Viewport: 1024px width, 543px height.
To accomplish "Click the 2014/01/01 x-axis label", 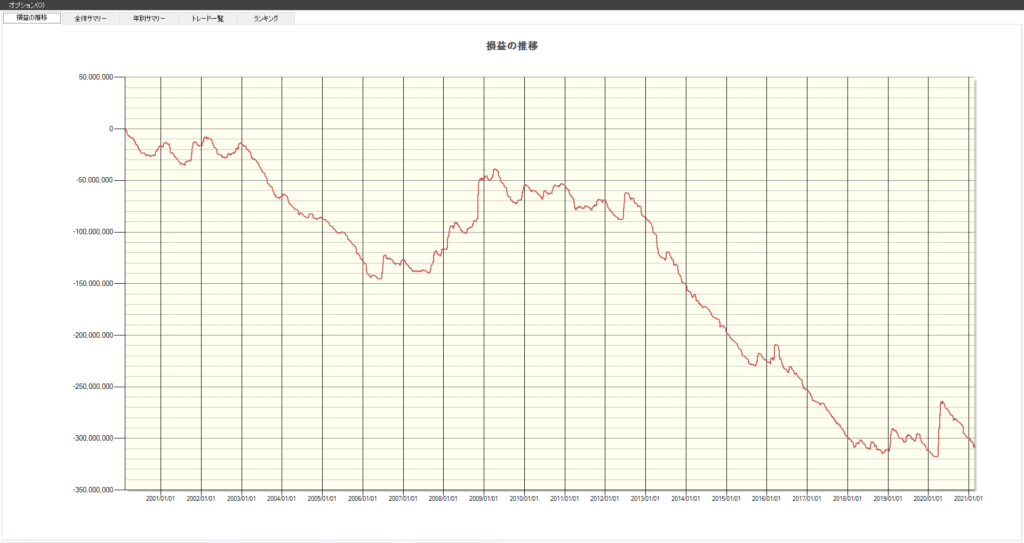I will pos(686,499).
